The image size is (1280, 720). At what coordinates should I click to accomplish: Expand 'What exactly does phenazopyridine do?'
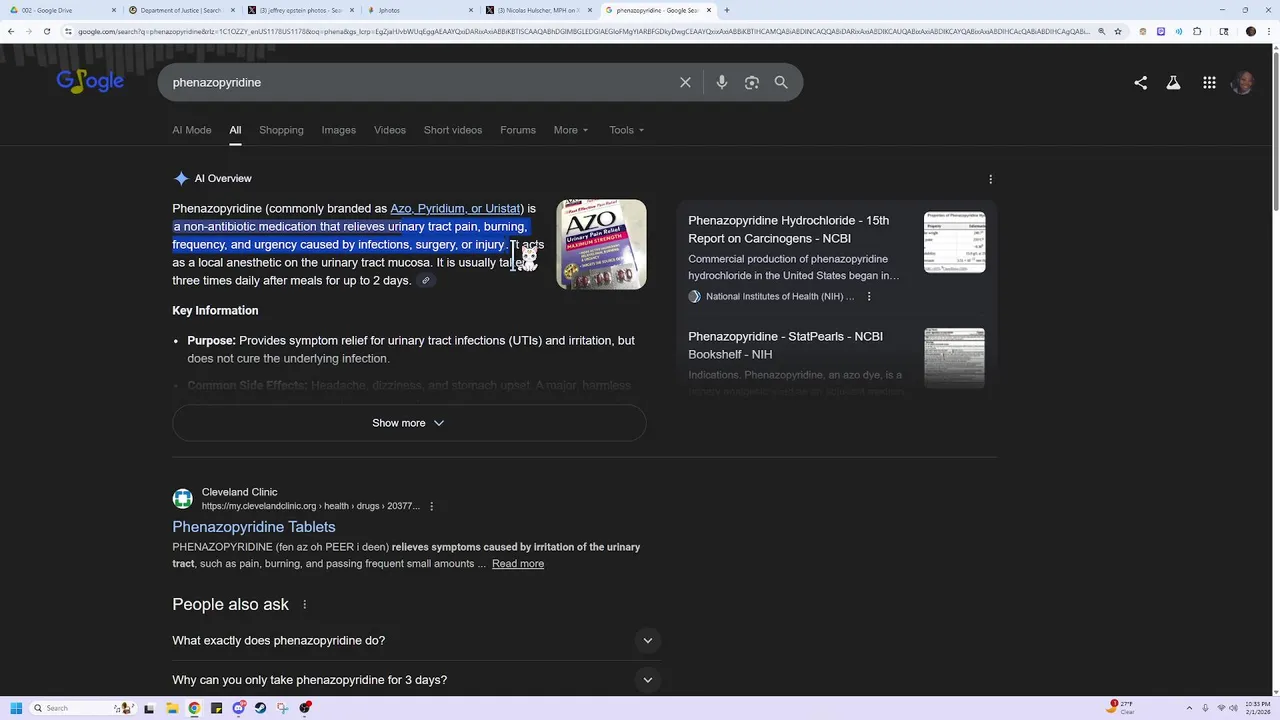pos(416,640)
